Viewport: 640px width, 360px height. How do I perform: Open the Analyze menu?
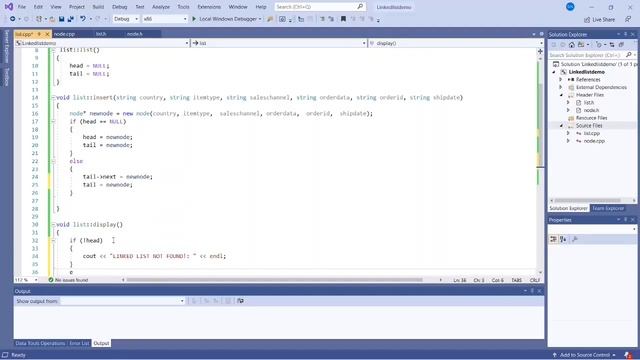tap(161, 7)
